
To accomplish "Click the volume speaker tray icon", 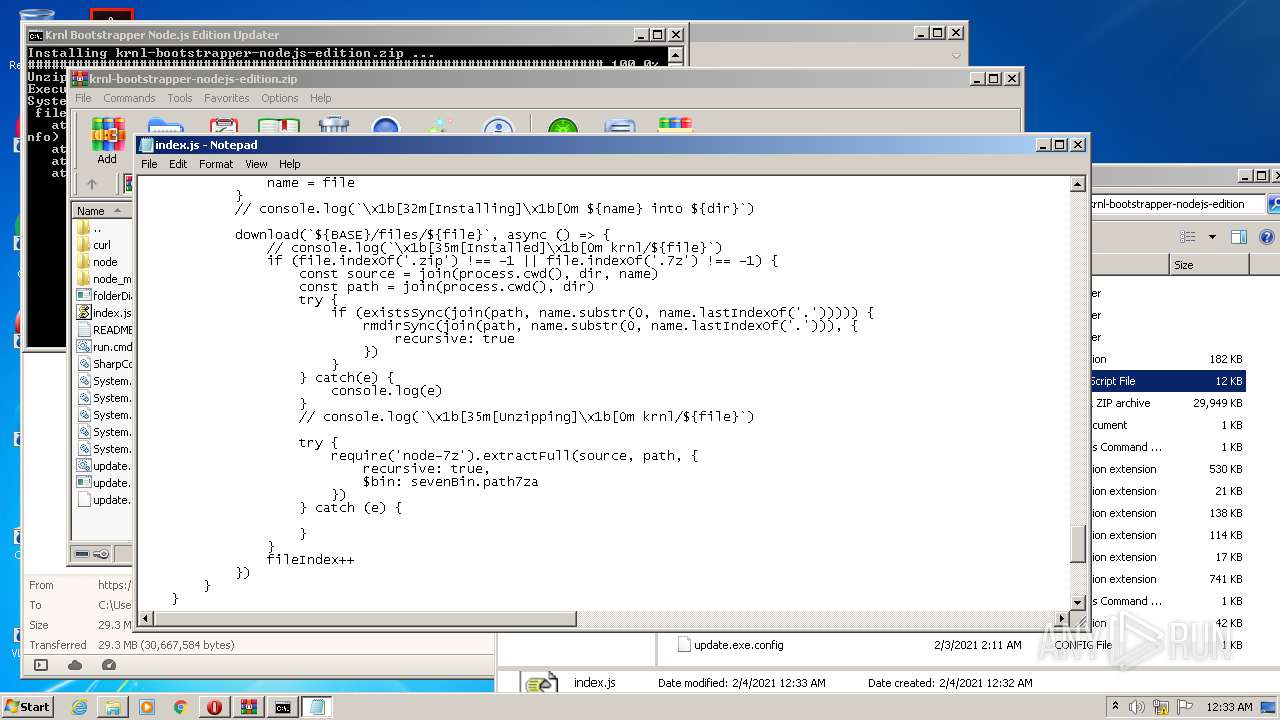I will point(1135,707).
